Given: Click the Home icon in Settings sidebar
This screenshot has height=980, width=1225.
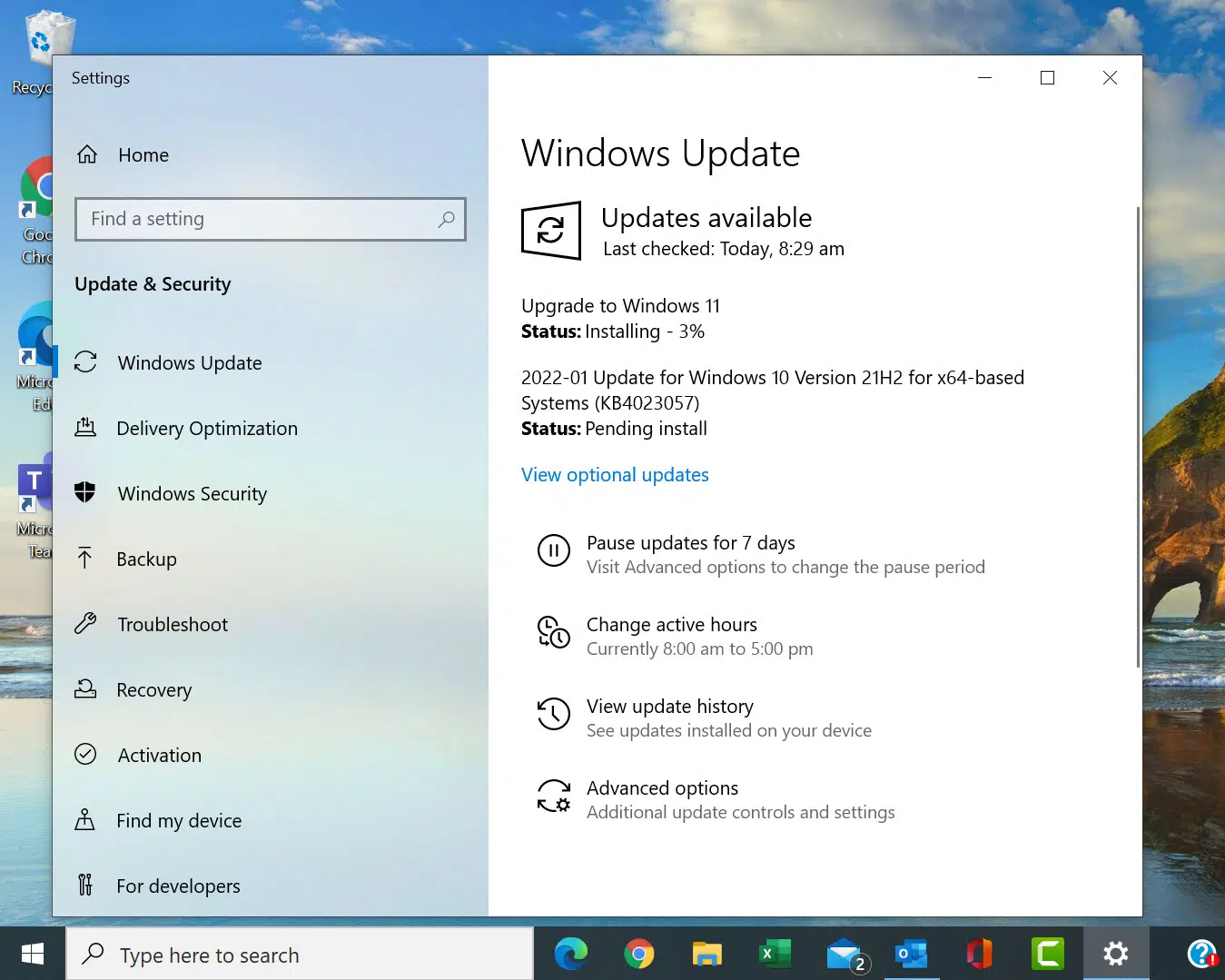Looking at the screenshot, I should pos(87,154).
